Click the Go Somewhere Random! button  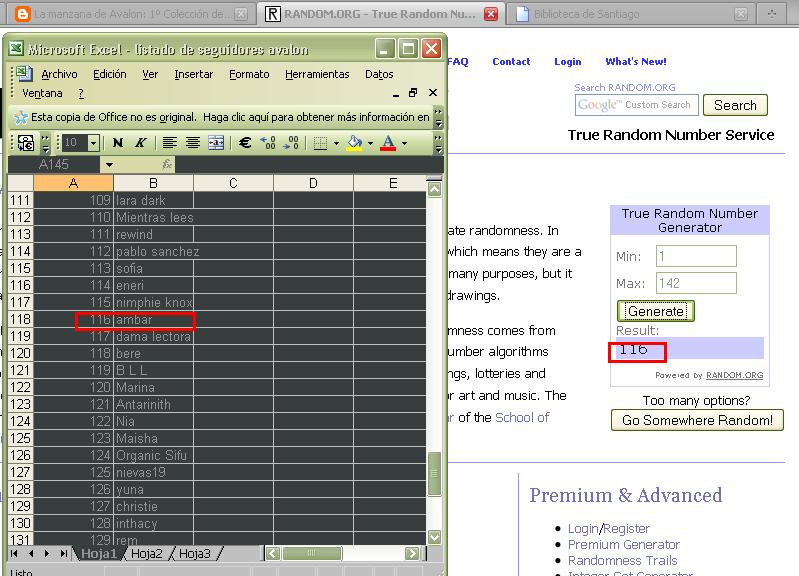[x=697, y=420]
